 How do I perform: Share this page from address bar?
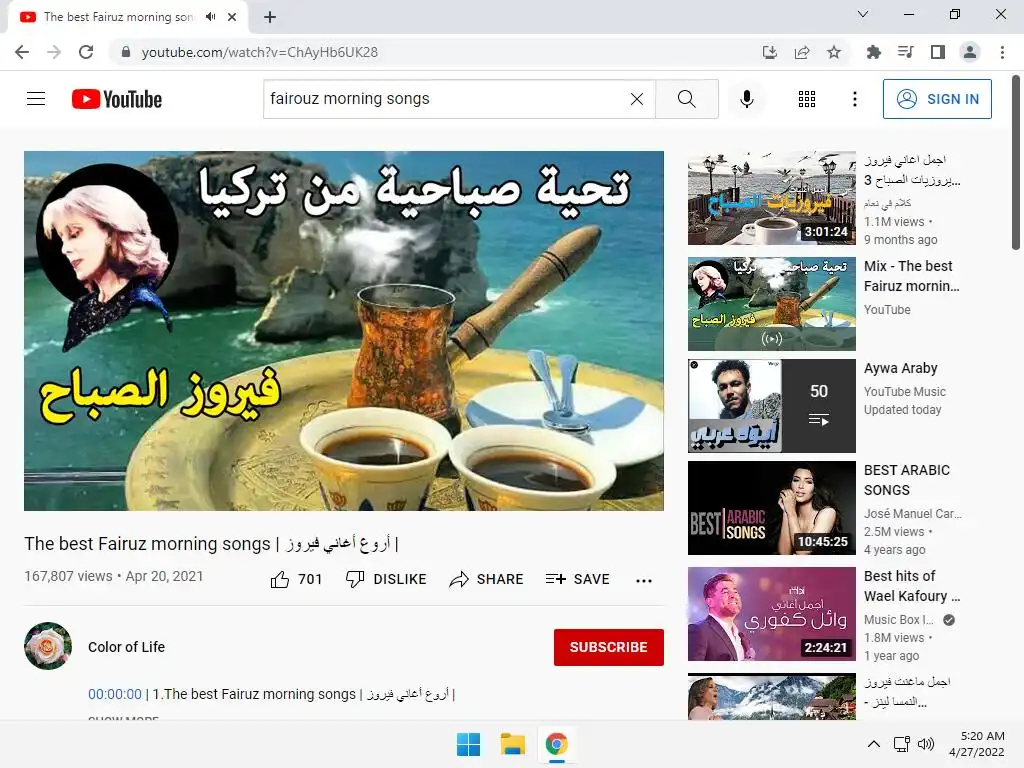(x=802, y=52)
